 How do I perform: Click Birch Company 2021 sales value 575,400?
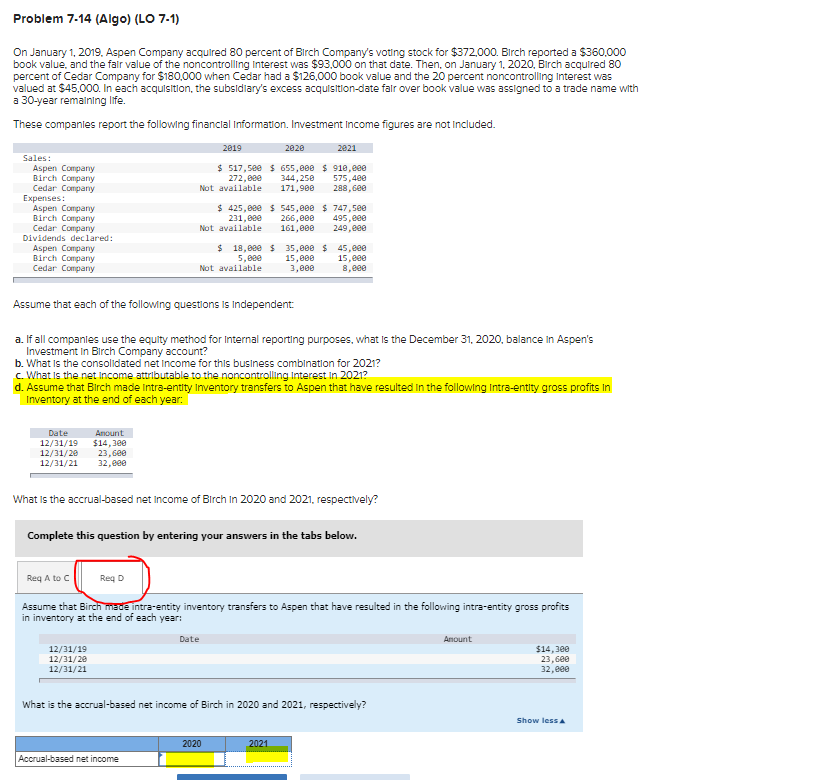(350, 178)
